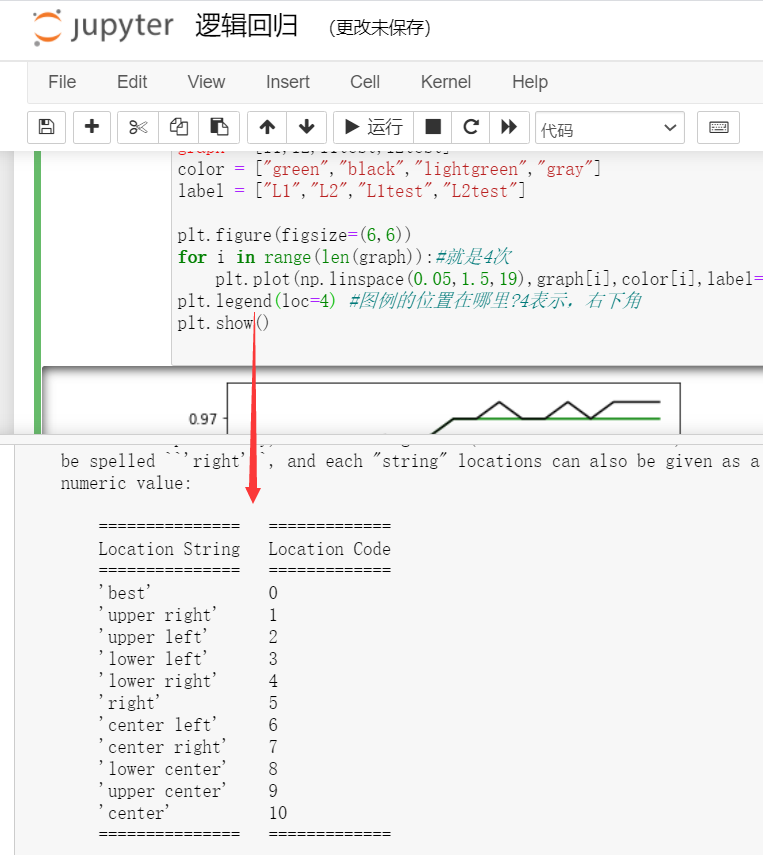Open the Insert menu
This screenshot has height=855, width=763.
coord(287,82)
